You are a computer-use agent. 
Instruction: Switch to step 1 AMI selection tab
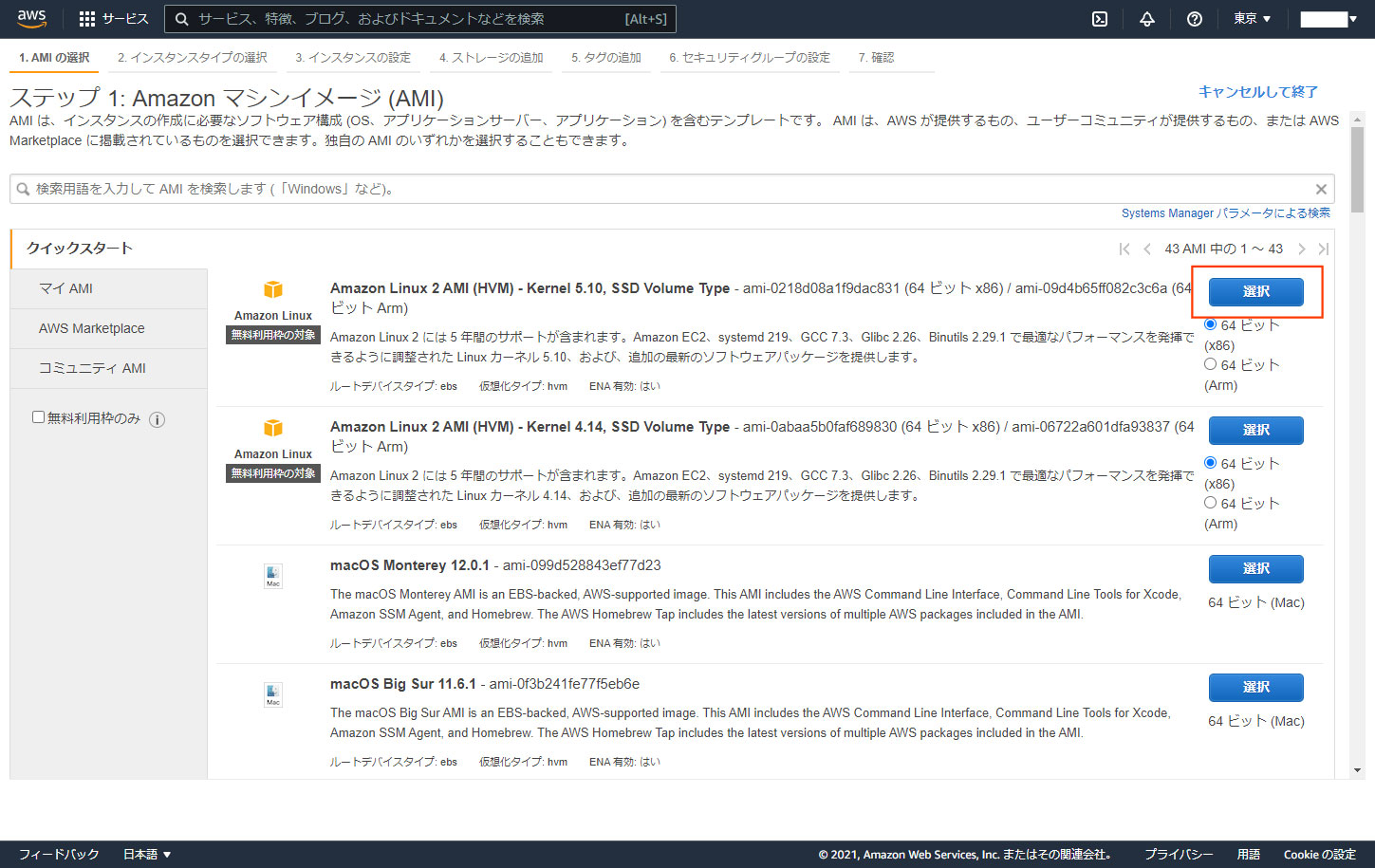click(54, 58)
